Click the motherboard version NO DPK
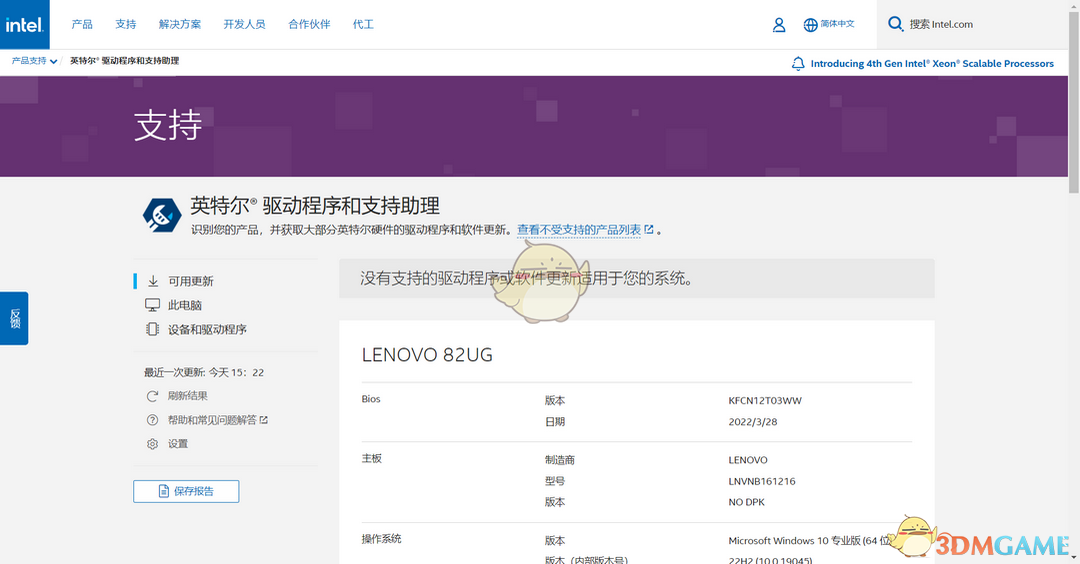 pos(747,502)
